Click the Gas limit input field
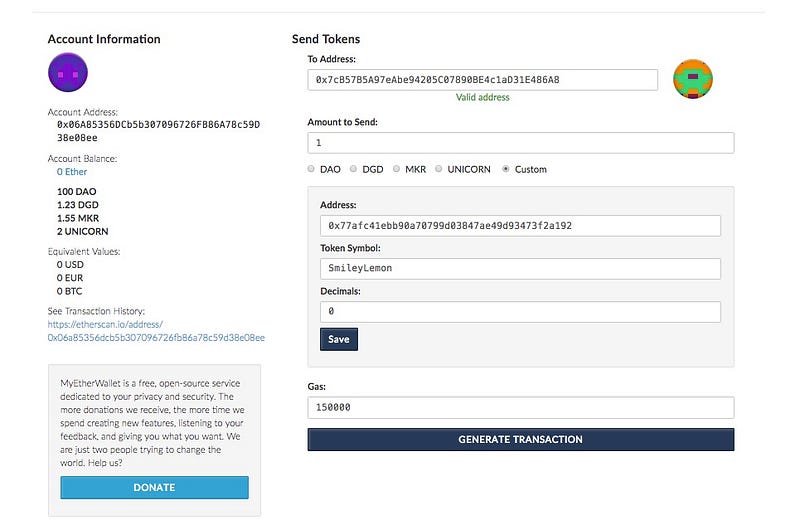Viewport: 800px width, 526px height. (520, 408)
